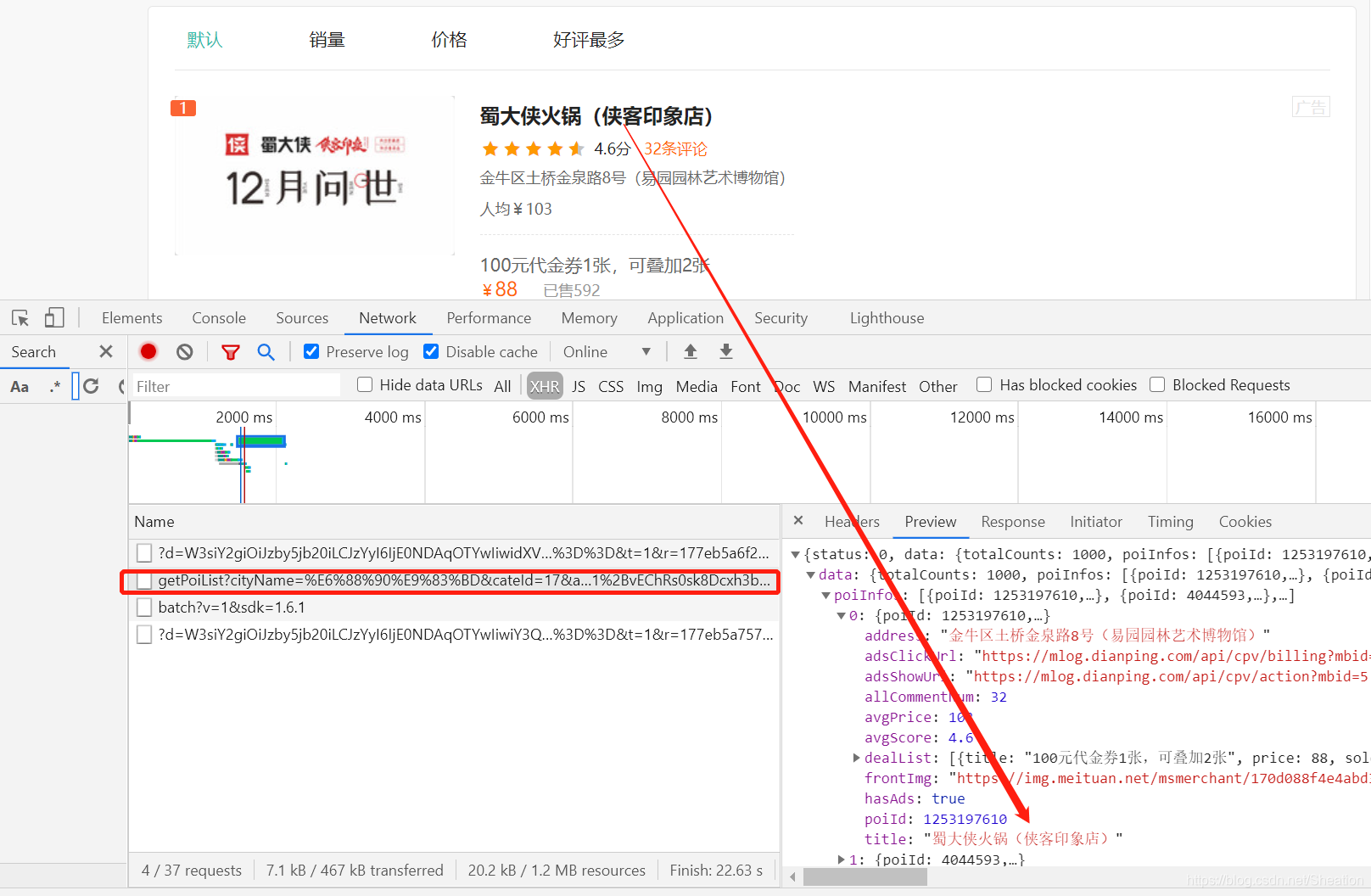Click the orange rank 1 badge

point(183,108)
